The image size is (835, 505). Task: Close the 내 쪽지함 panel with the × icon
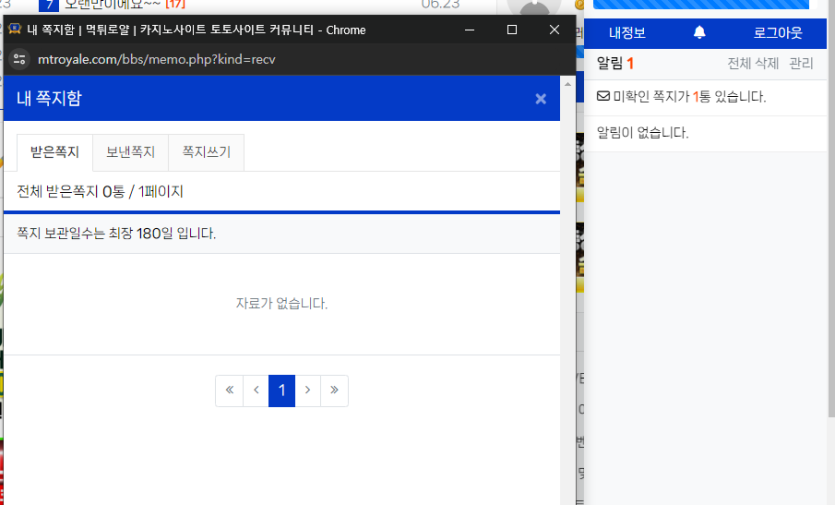(x=541, y=98)
